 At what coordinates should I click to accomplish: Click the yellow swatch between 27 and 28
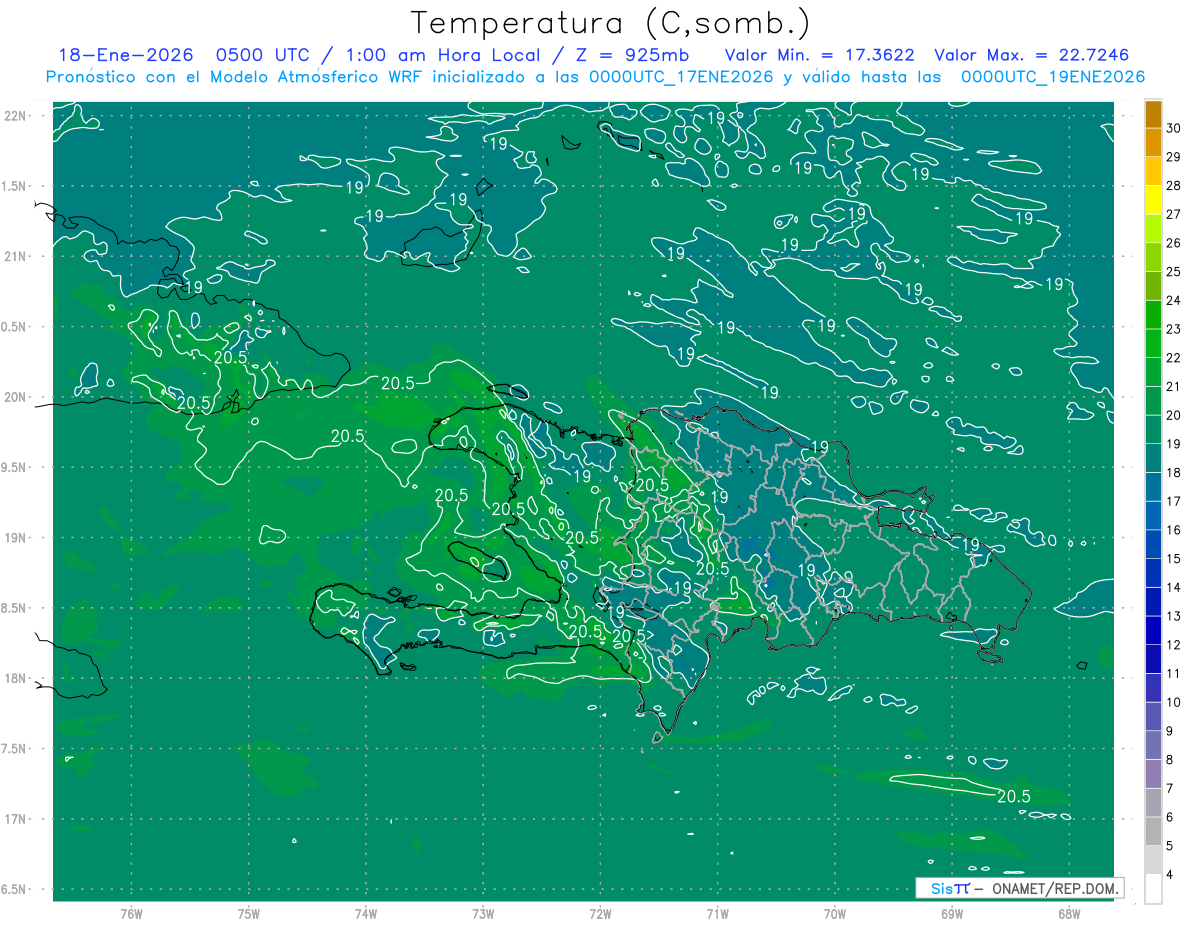click(1153, 200)
